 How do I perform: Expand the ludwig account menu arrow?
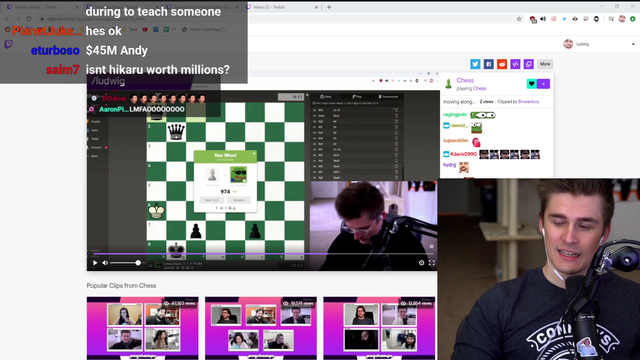(x=633, y=44)
